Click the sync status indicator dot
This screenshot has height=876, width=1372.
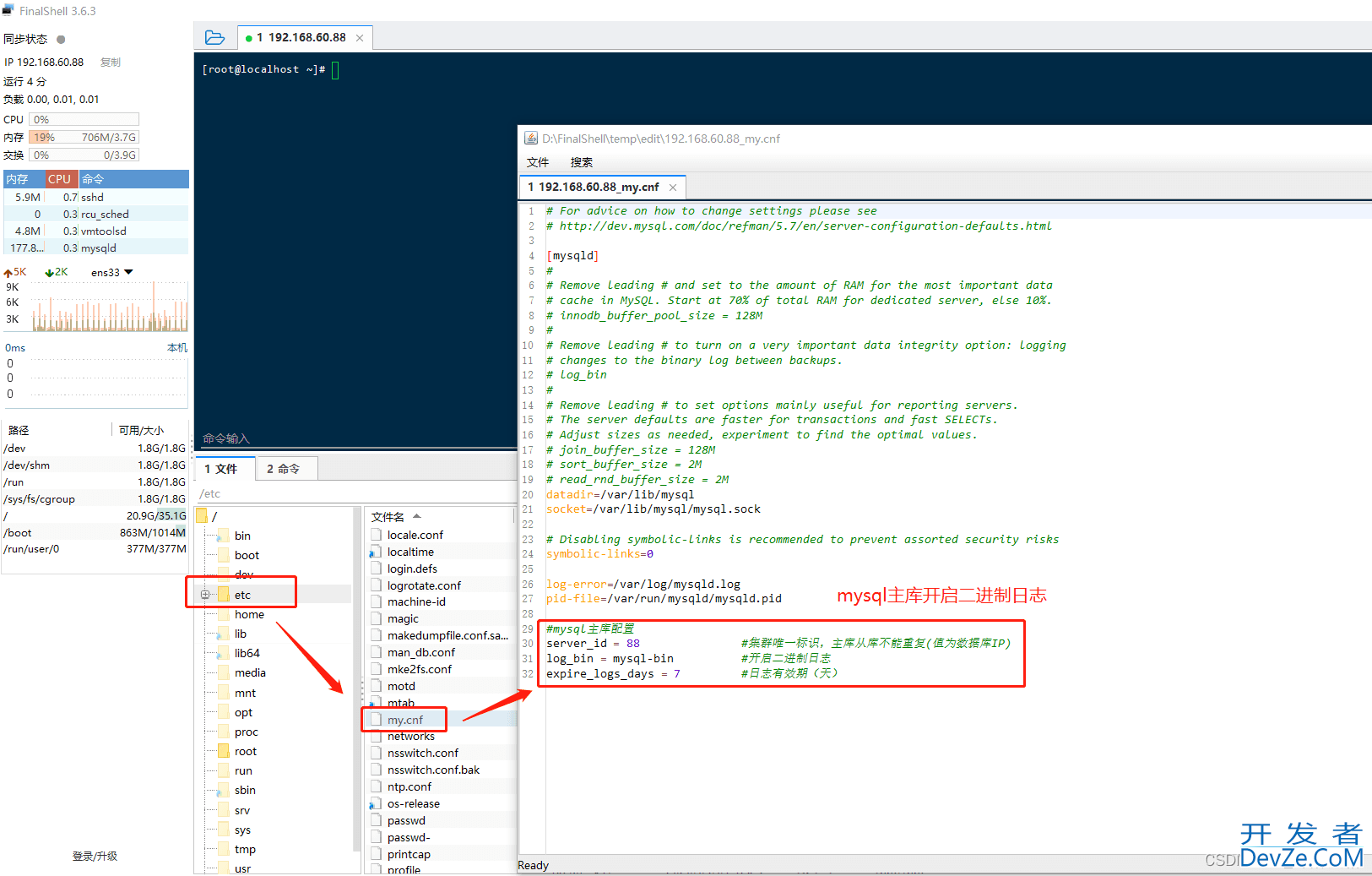coord(61,39)
